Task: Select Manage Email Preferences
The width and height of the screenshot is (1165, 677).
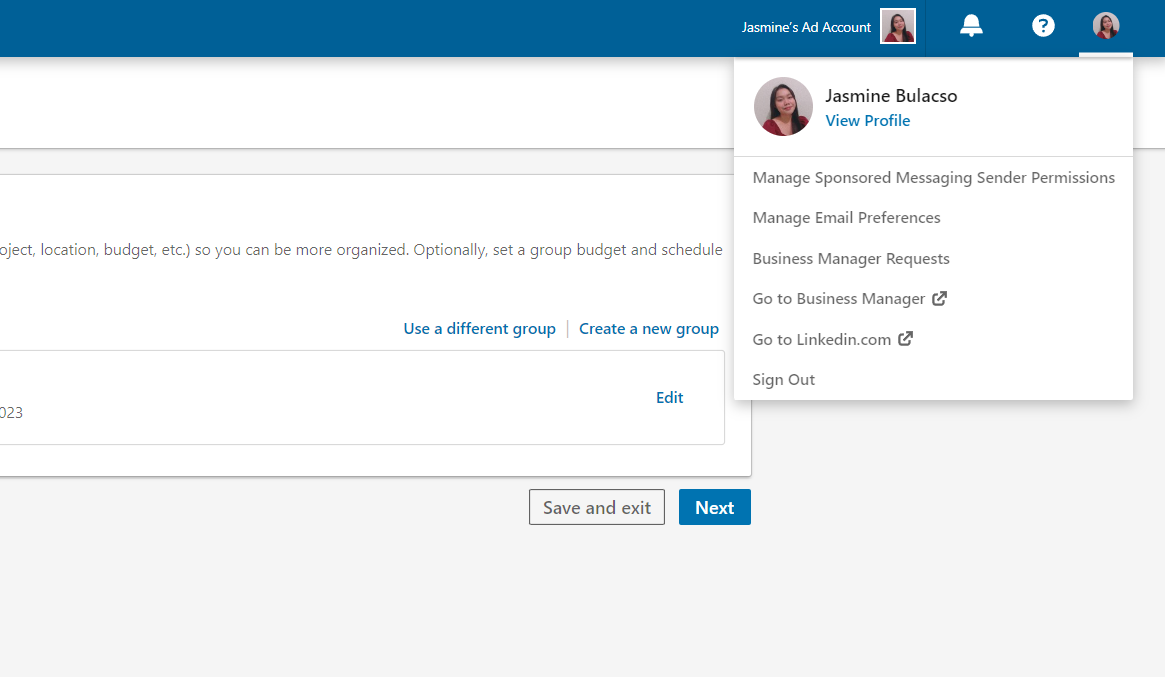Action: (846, 218)
